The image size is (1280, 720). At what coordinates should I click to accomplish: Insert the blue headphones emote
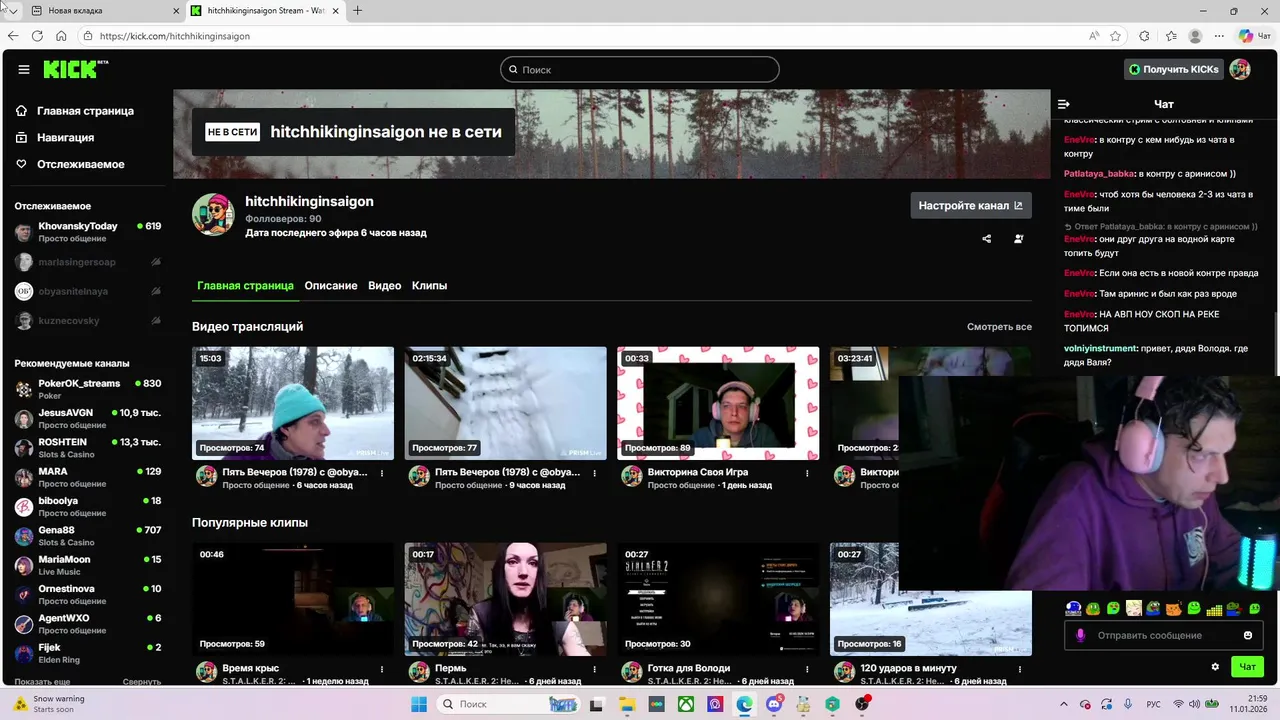tap(1073, 608)
